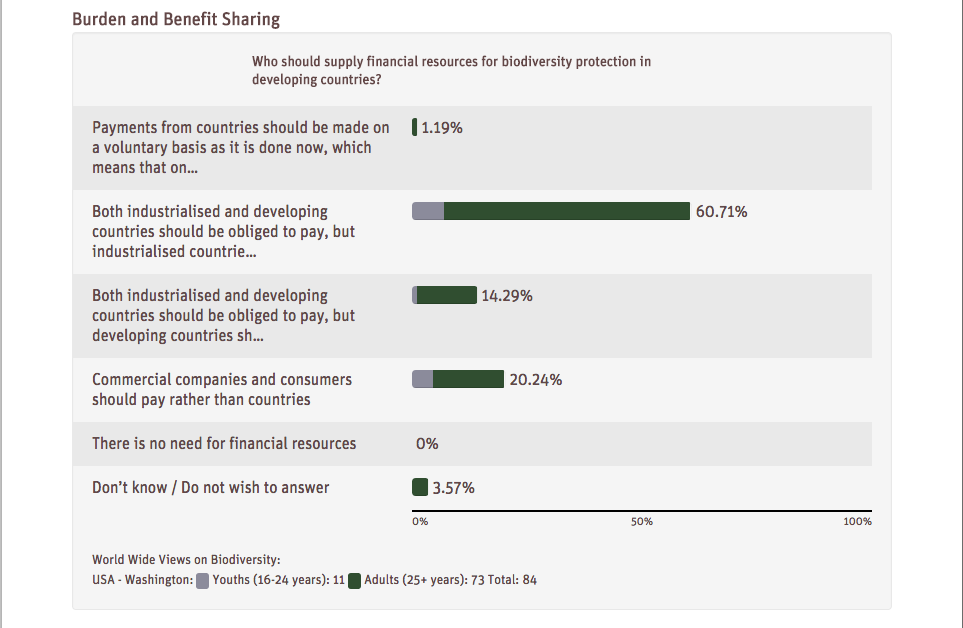963x628 pixels.
Task: Click the 'Burden and Benefit Sharing' heading
Action: click(x=176, y=19)
